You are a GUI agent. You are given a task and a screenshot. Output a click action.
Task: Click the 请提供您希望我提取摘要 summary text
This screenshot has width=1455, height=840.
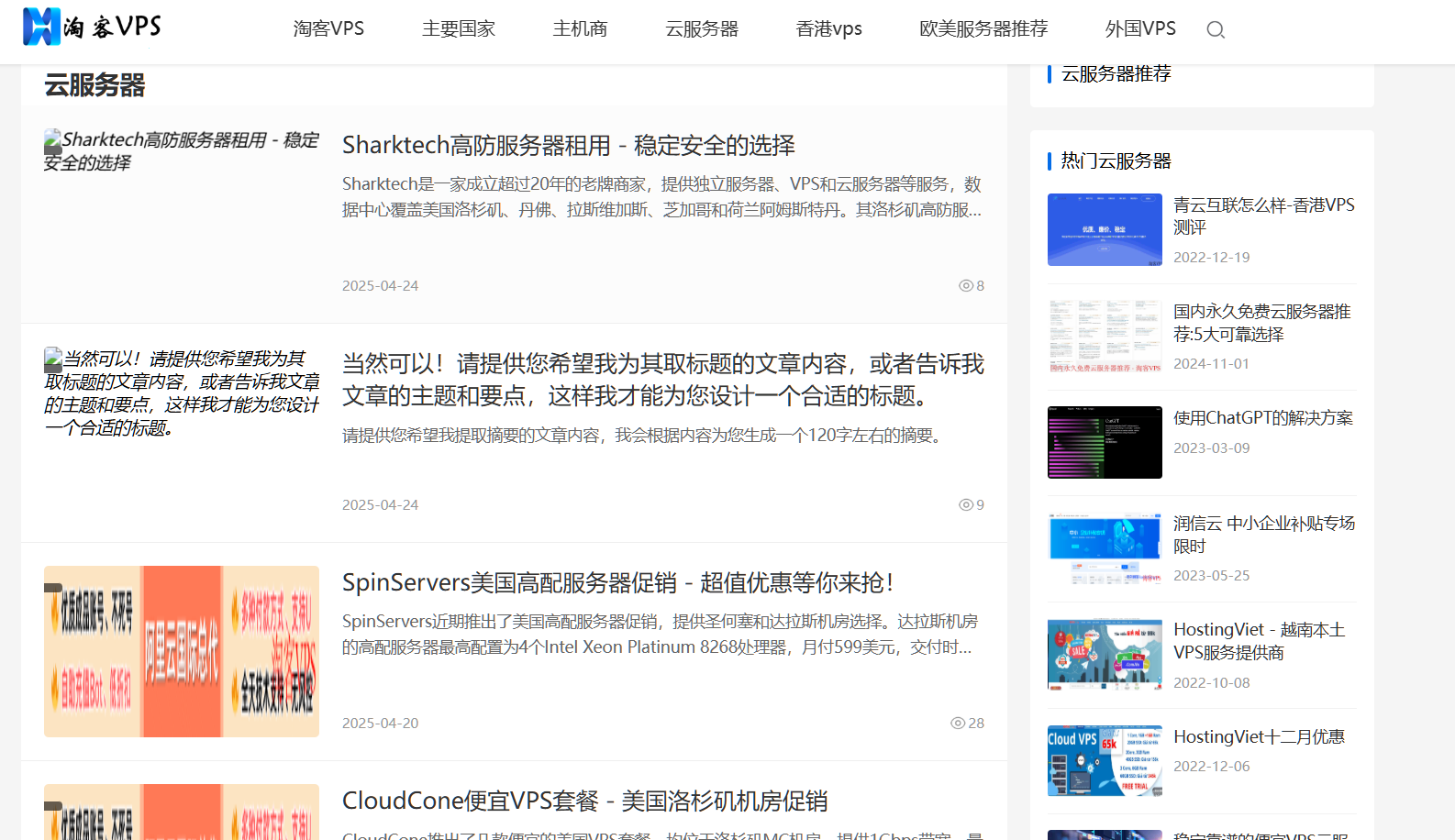click(644, 435)
